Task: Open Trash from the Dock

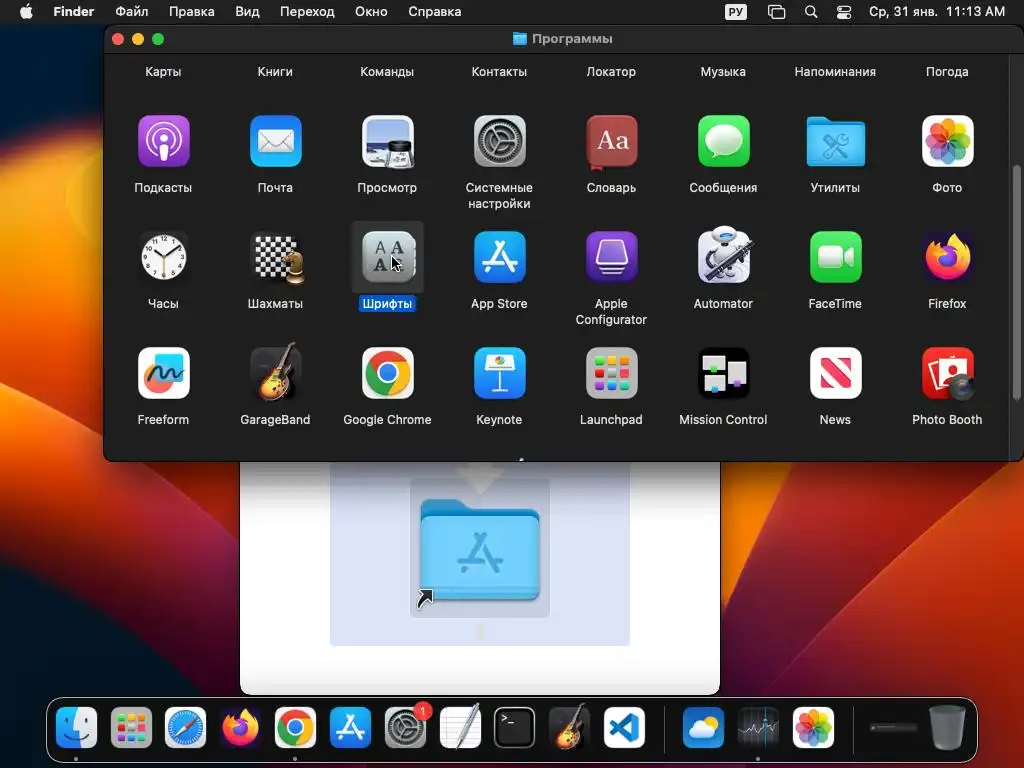Action: click(948, 727)
